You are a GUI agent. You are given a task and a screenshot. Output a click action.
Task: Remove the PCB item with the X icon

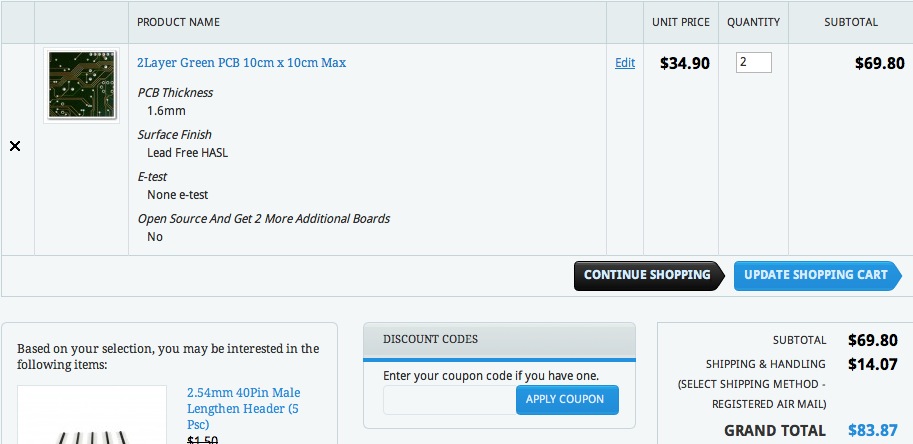15,146
